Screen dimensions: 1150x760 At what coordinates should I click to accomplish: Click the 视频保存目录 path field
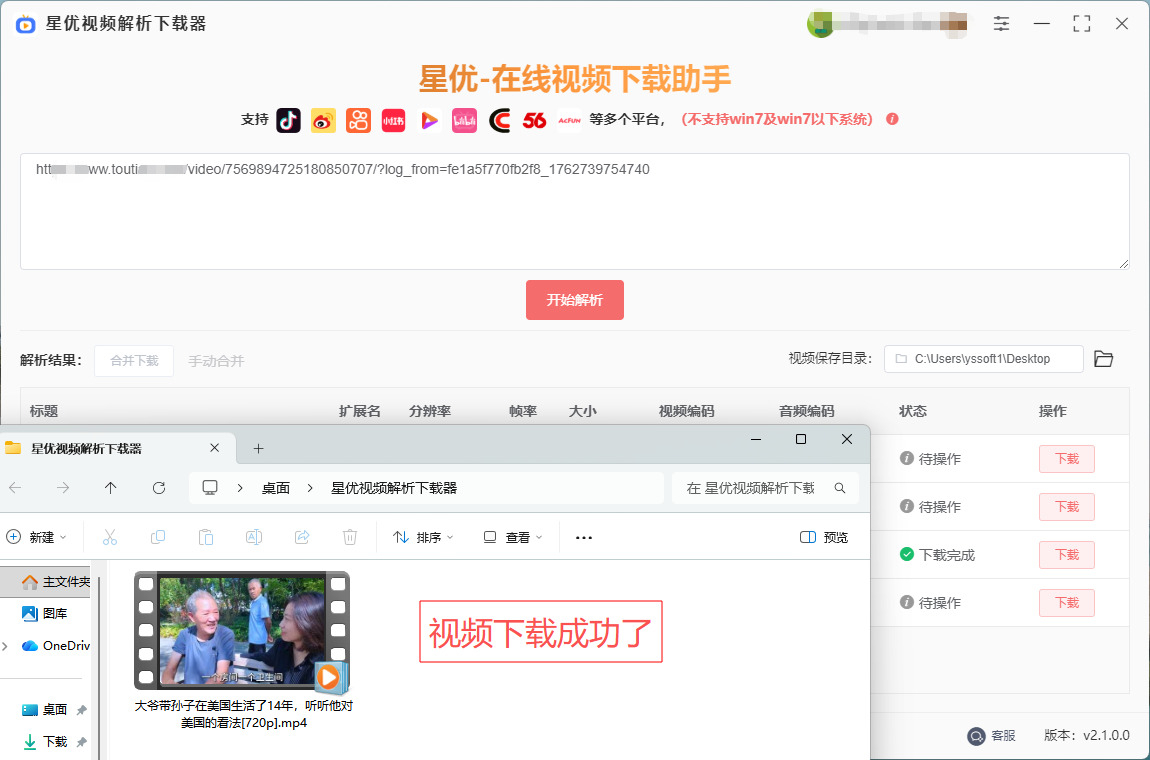click(984, 359)
